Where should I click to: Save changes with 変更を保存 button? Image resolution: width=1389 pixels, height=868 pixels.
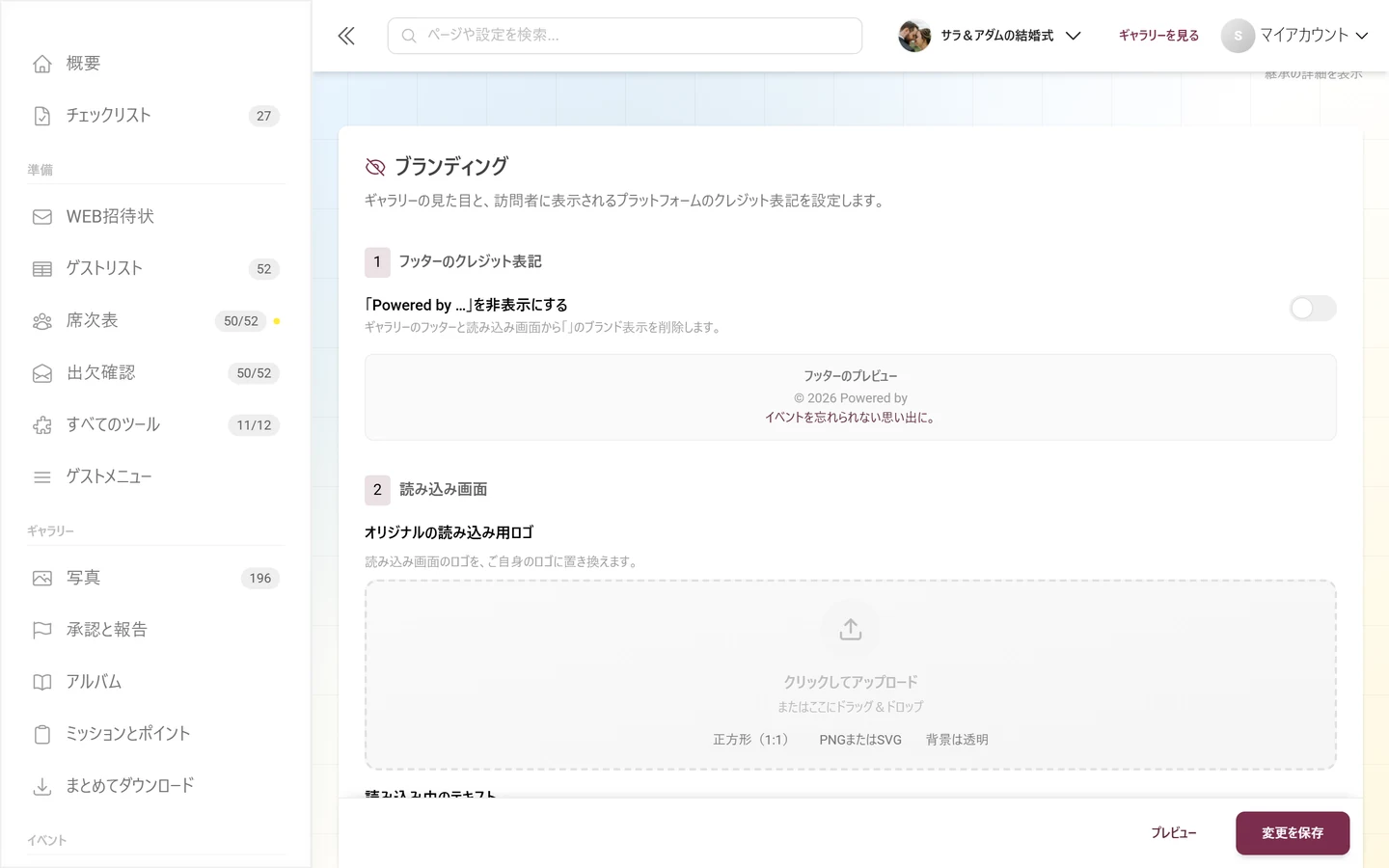tap(1293, 833)
